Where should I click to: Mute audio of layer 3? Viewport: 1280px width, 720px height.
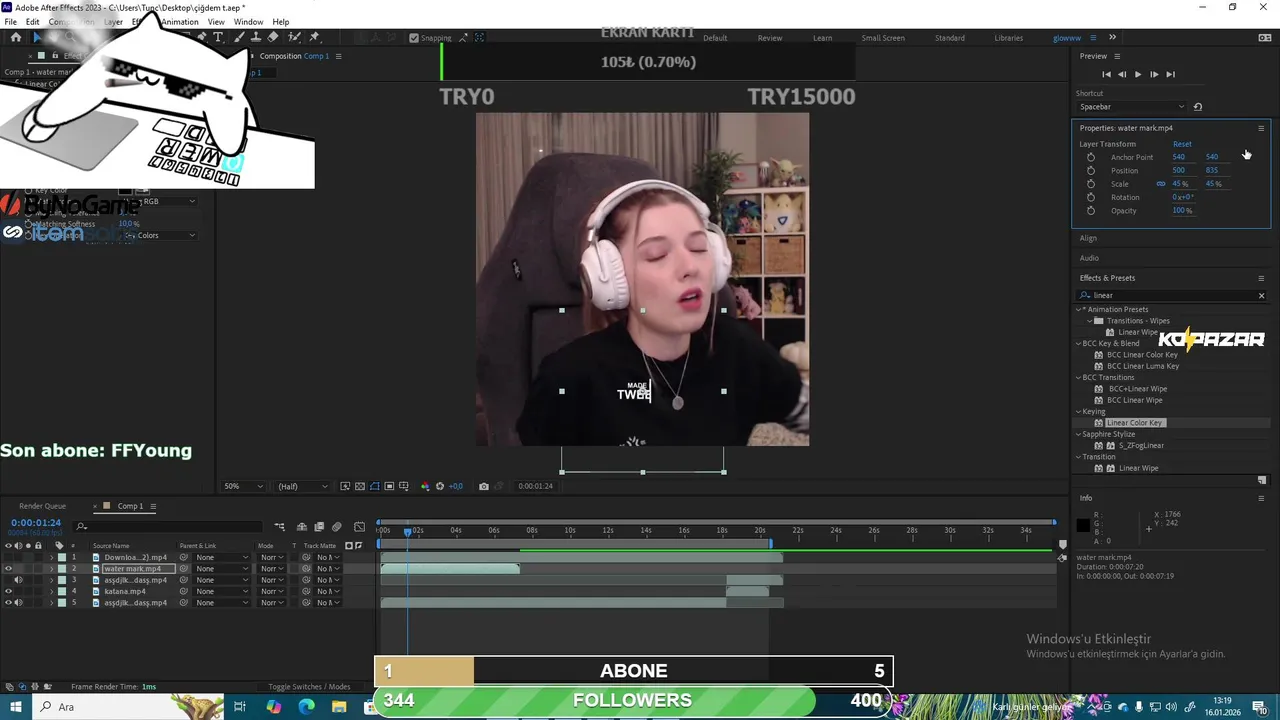click(x=18, y=580)
